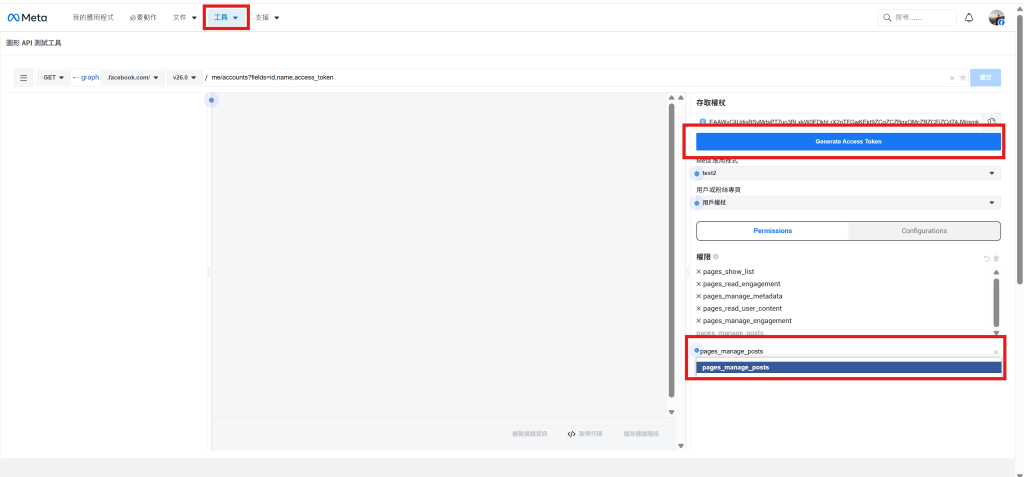Remove pages_read_user_content permission with its X
1024x477 pixels.
pos(698,308)
